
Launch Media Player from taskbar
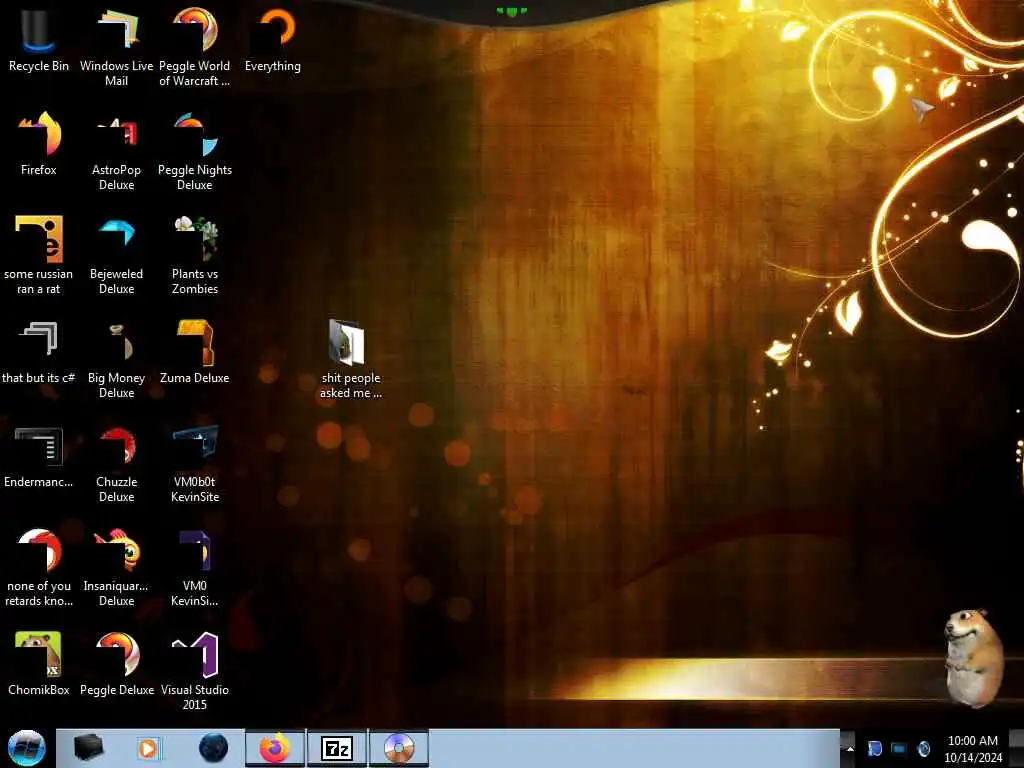pyautogui.click(x=148, y=748)
